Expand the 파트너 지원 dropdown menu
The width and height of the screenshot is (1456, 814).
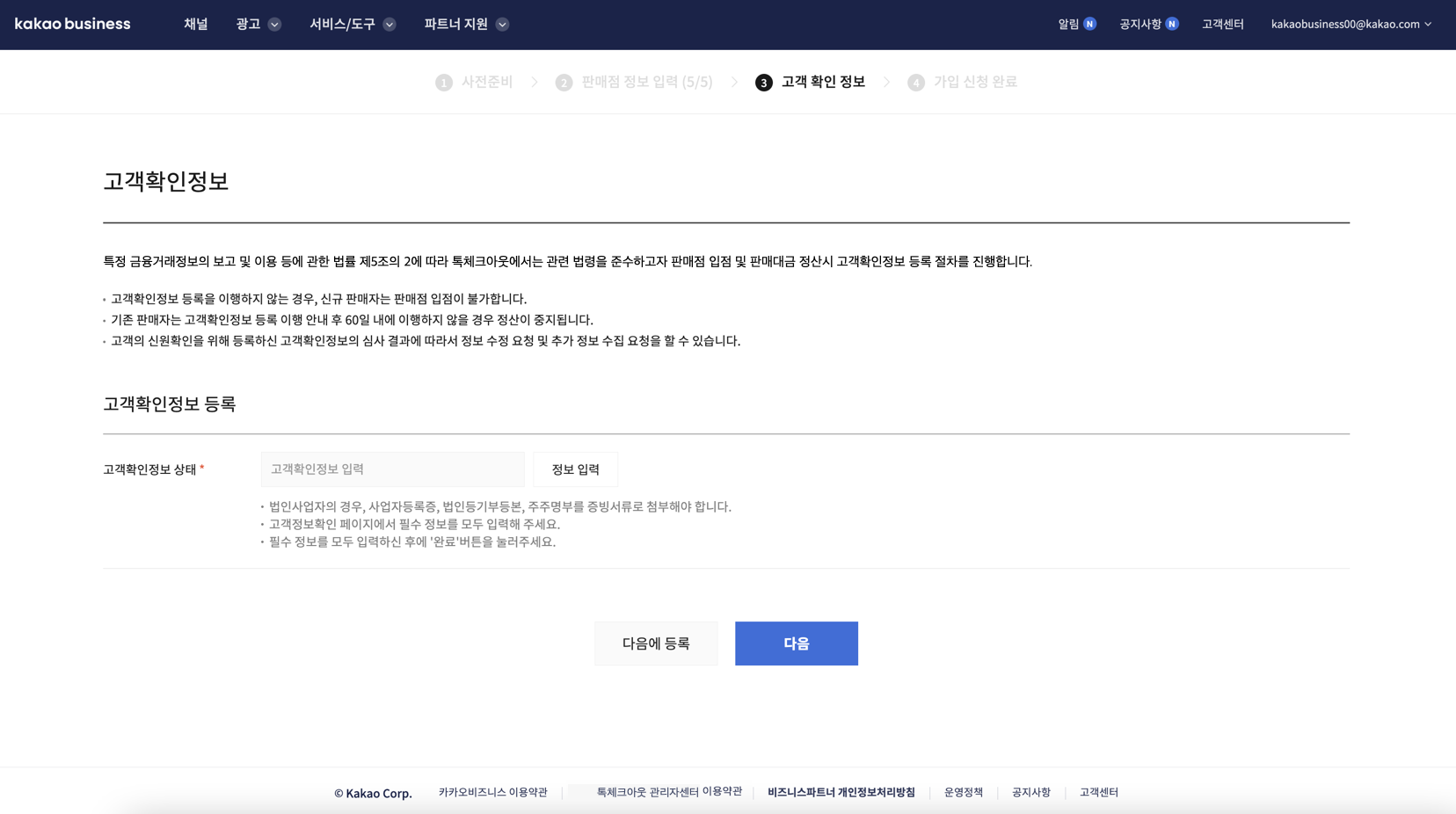(x=466, y=25)
